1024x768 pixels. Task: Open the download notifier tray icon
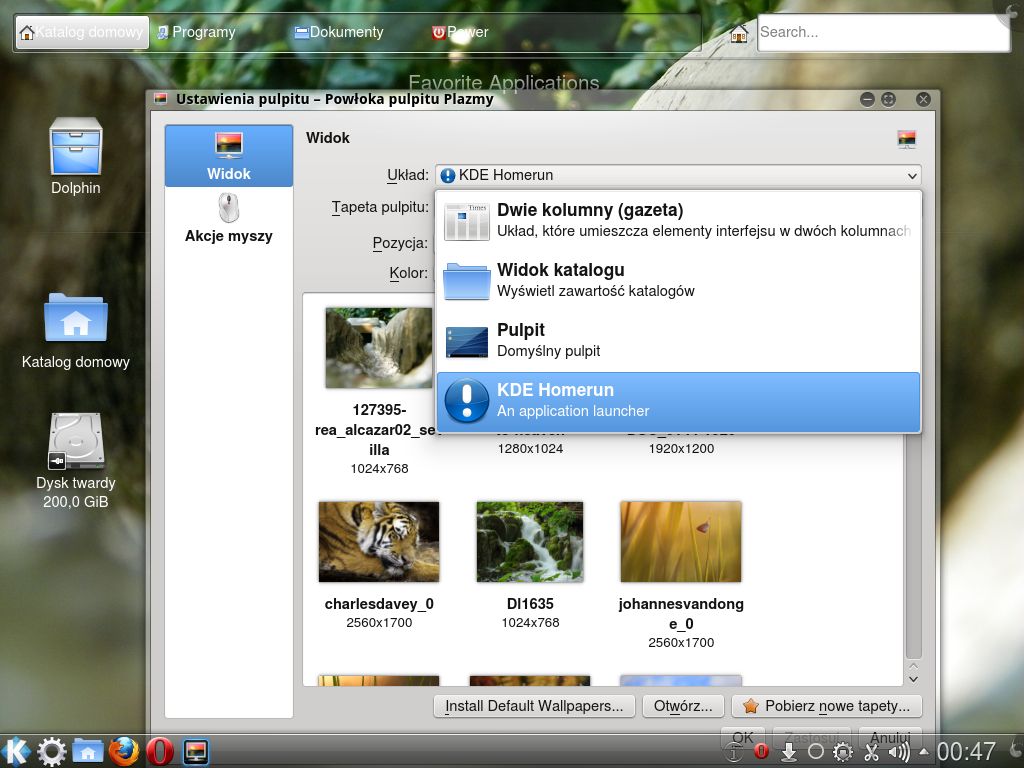pos(789,752)
